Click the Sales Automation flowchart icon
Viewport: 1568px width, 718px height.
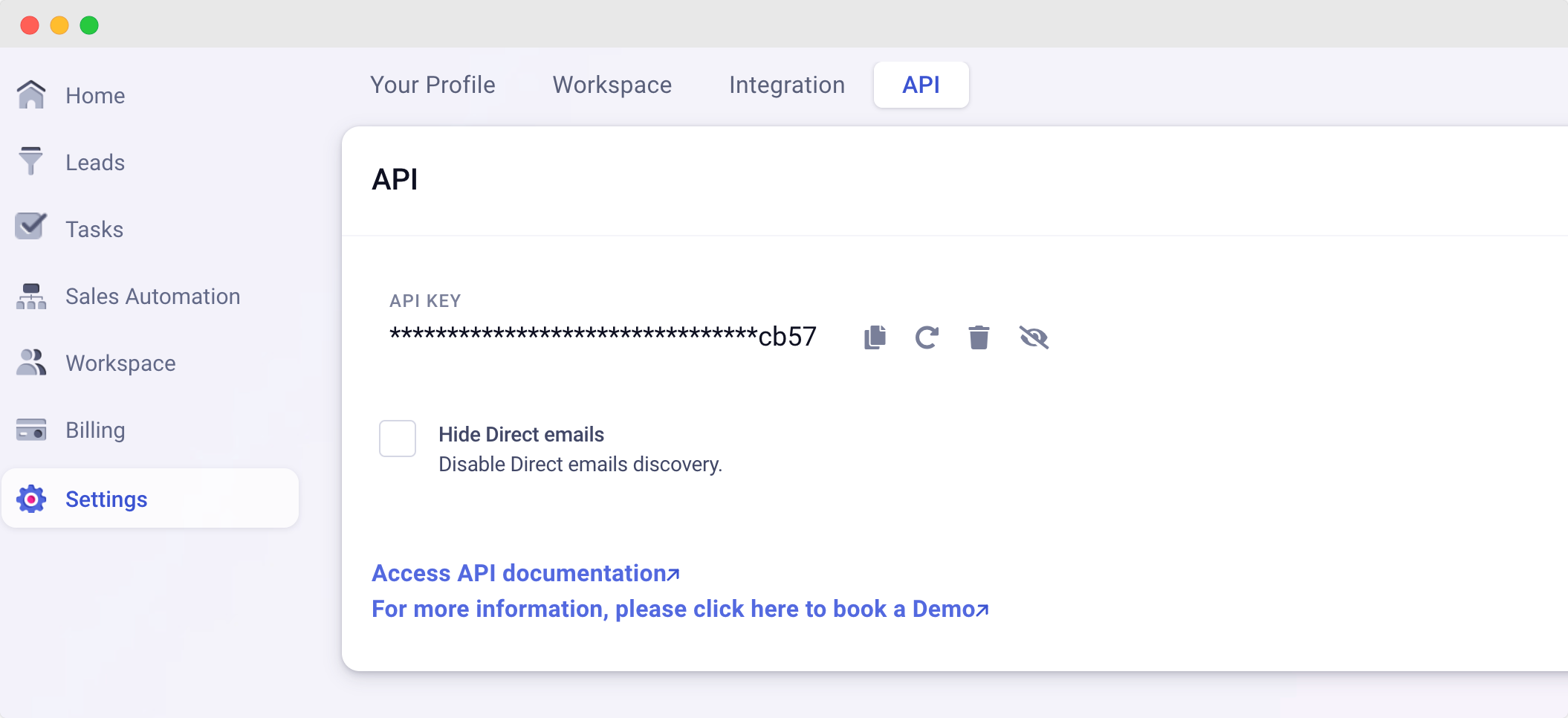tap(31, 296)
